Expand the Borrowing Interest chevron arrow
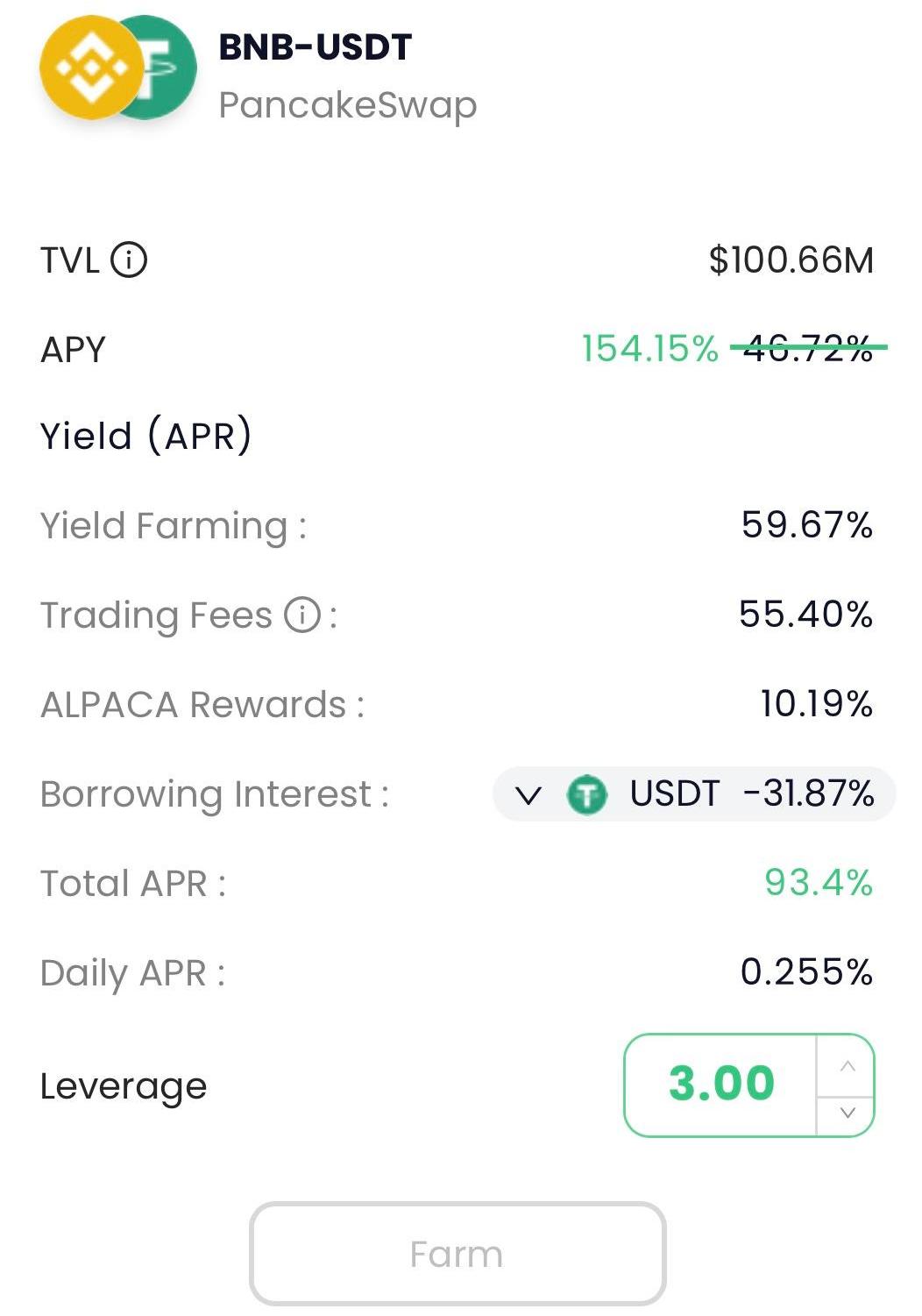Viewport: 922px width, 1316px height. click(528, 795)
